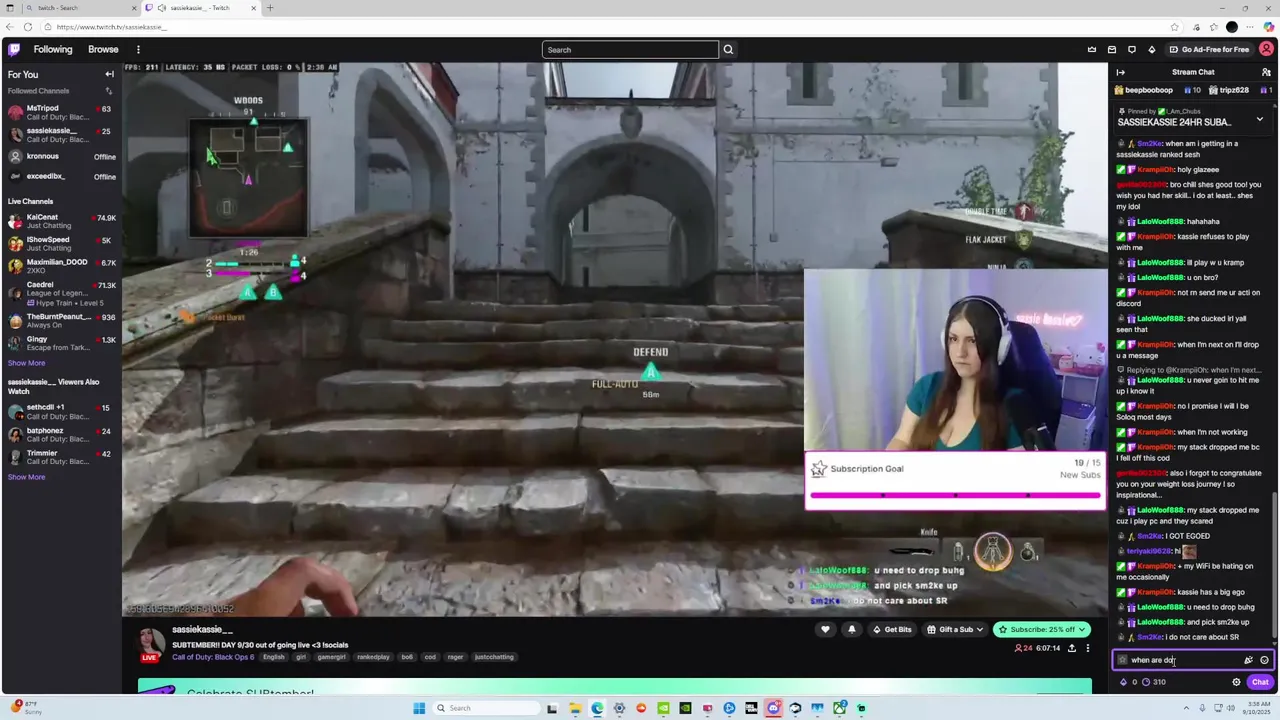This screenshot has height=720, width=1280.
Task: Click sassiekassie's channel avatar with LIVE badge
Action: point(151,644)
